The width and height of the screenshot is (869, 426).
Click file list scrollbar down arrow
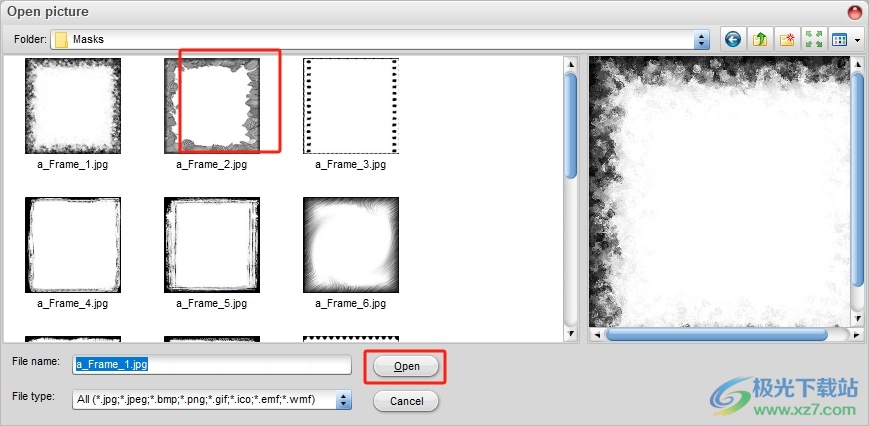click(570, 333)
